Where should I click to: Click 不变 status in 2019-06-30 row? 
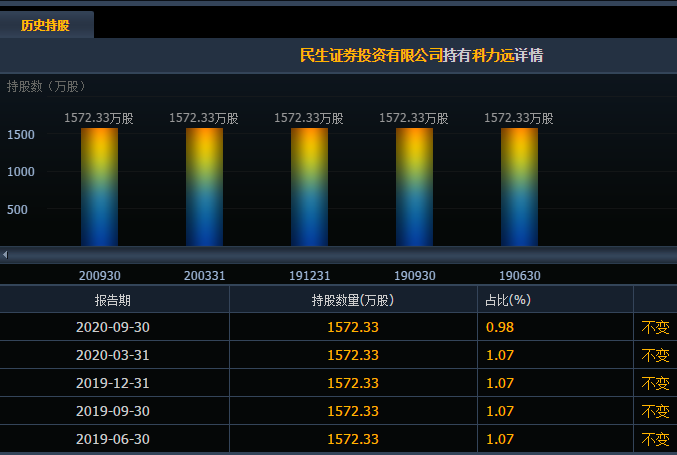click(x=655, y=439)
